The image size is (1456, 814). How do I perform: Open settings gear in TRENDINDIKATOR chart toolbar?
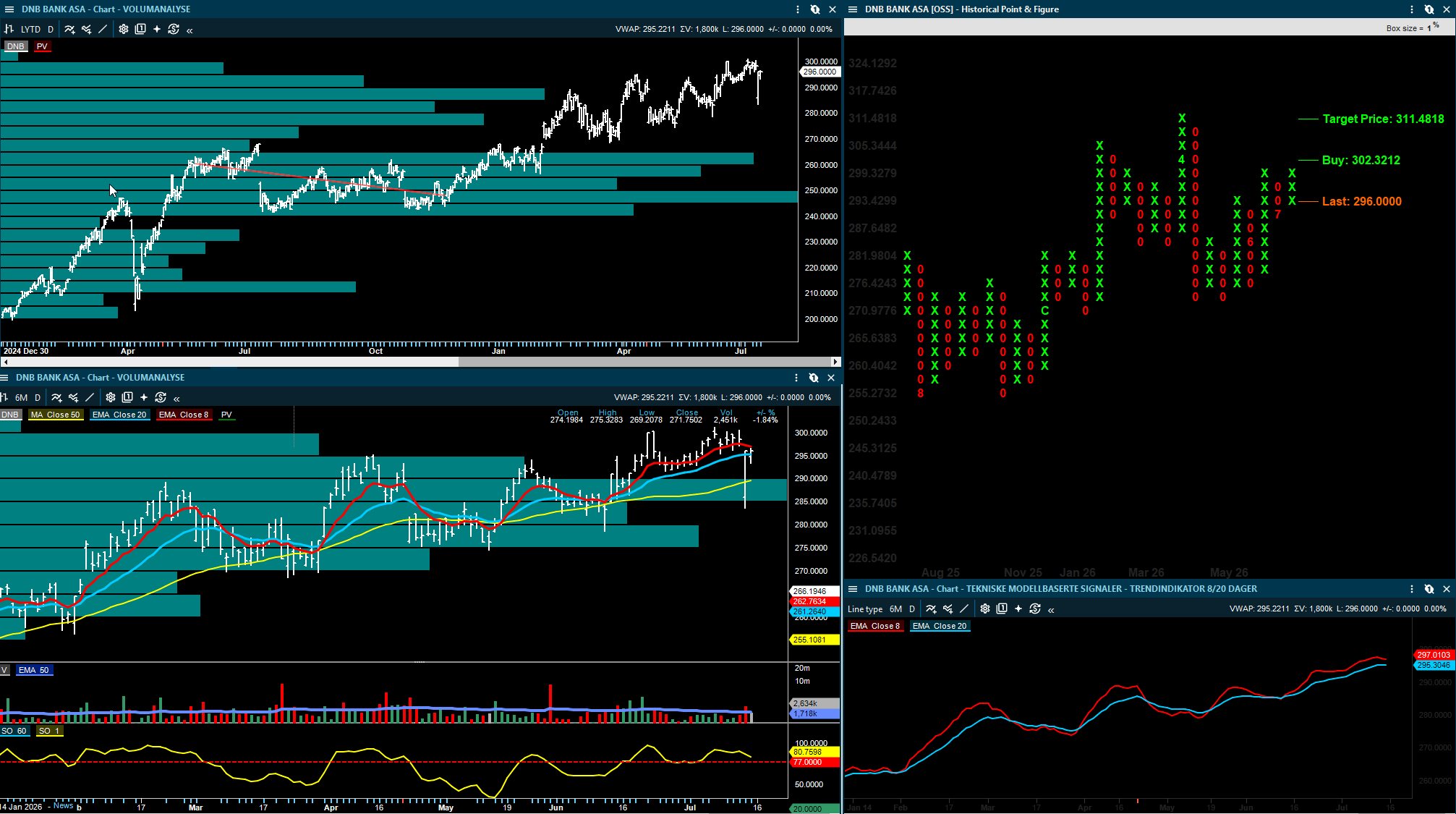click(985, 609)
